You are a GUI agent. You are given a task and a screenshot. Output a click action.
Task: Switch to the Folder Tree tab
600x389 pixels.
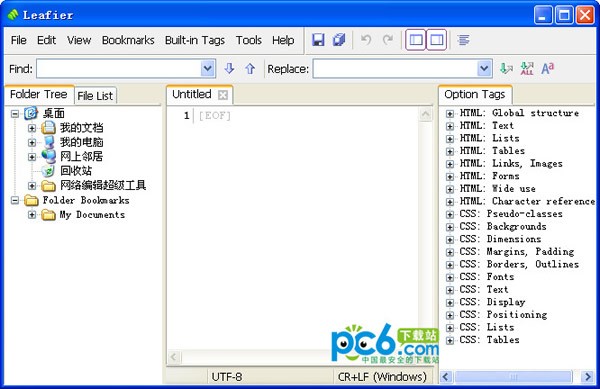pyautogui.click(x=39, y=94)
